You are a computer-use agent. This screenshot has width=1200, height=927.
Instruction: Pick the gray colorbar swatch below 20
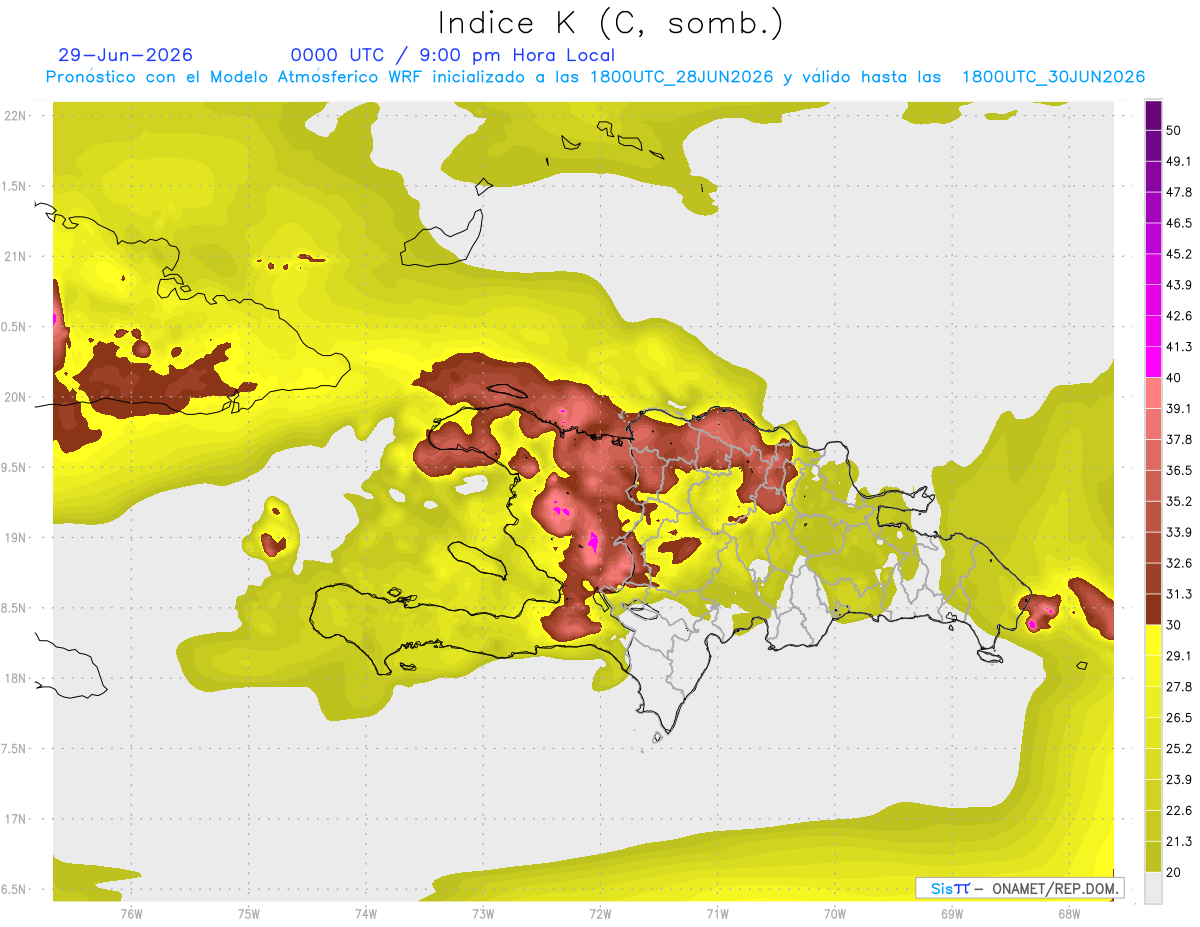[1153, 888]
